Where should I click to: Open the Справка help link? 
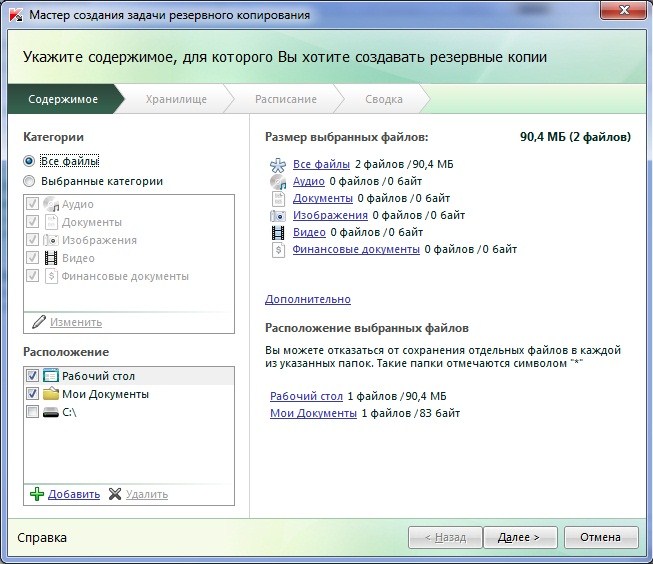[x=42, y=537]
